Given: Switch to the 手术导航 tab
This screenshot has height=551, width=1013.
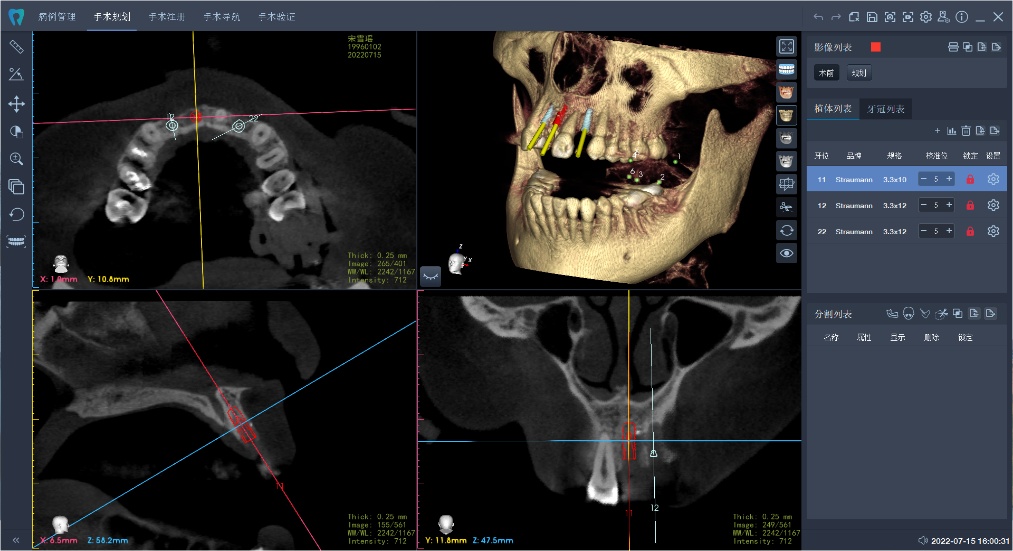Looking at the screenshot, I should [x=222, y=17].
